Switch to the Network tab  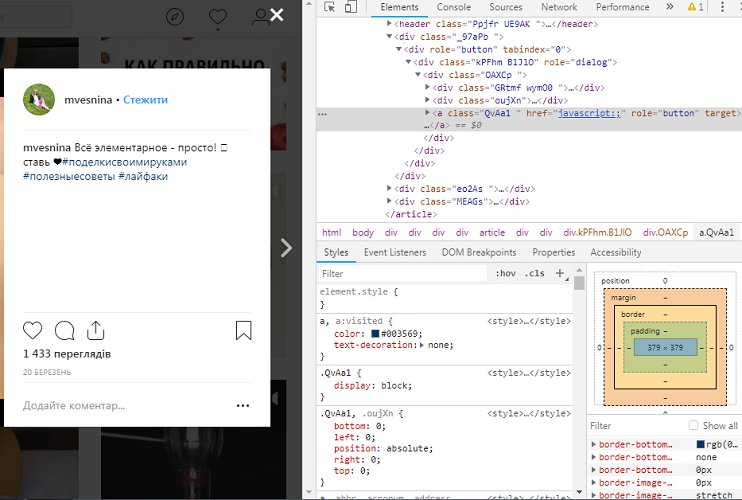559,7
